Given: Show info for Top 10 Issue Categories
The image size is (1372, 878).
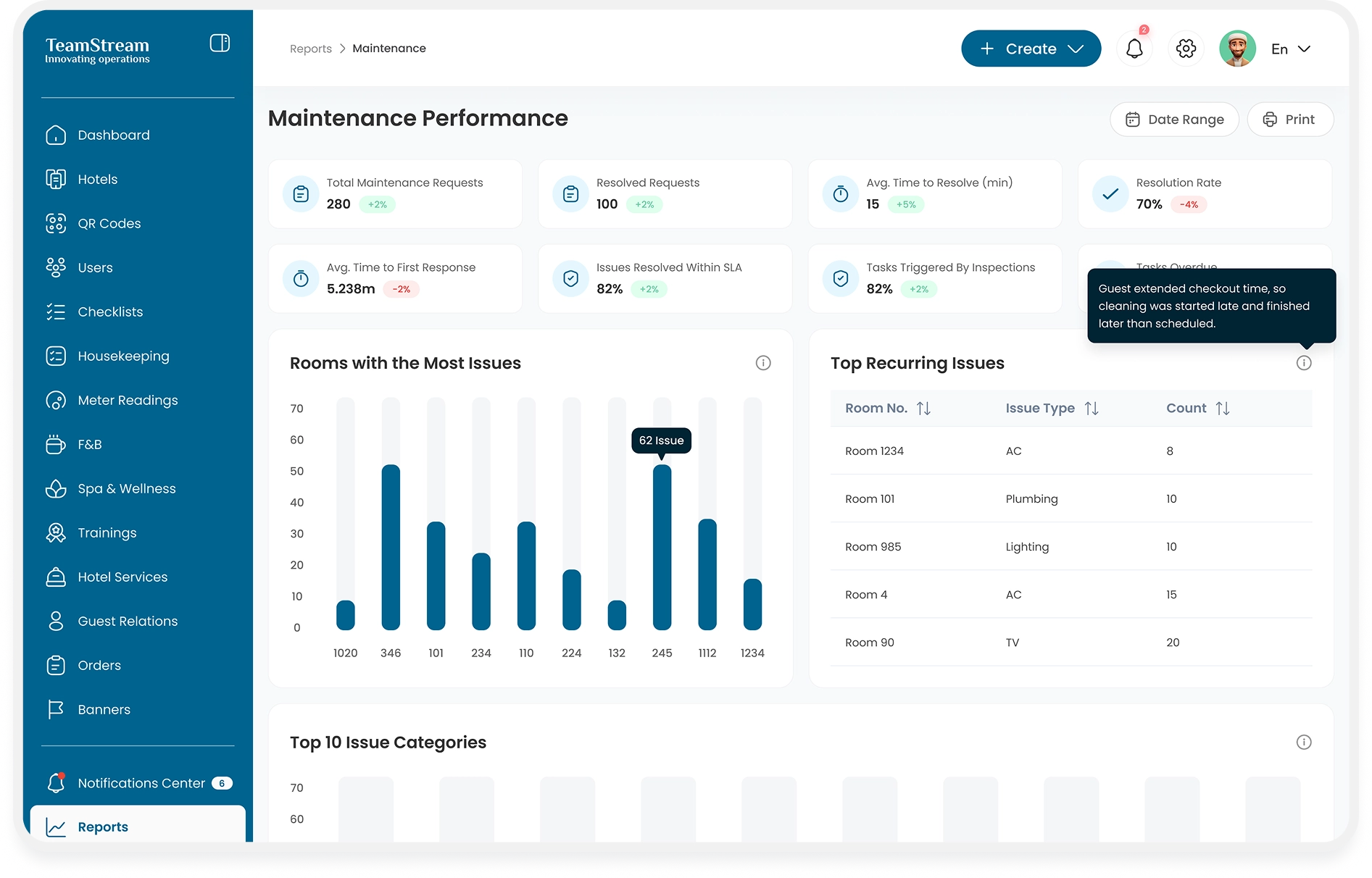Looking at the screenshot, I should click(x=1304, y=743).
